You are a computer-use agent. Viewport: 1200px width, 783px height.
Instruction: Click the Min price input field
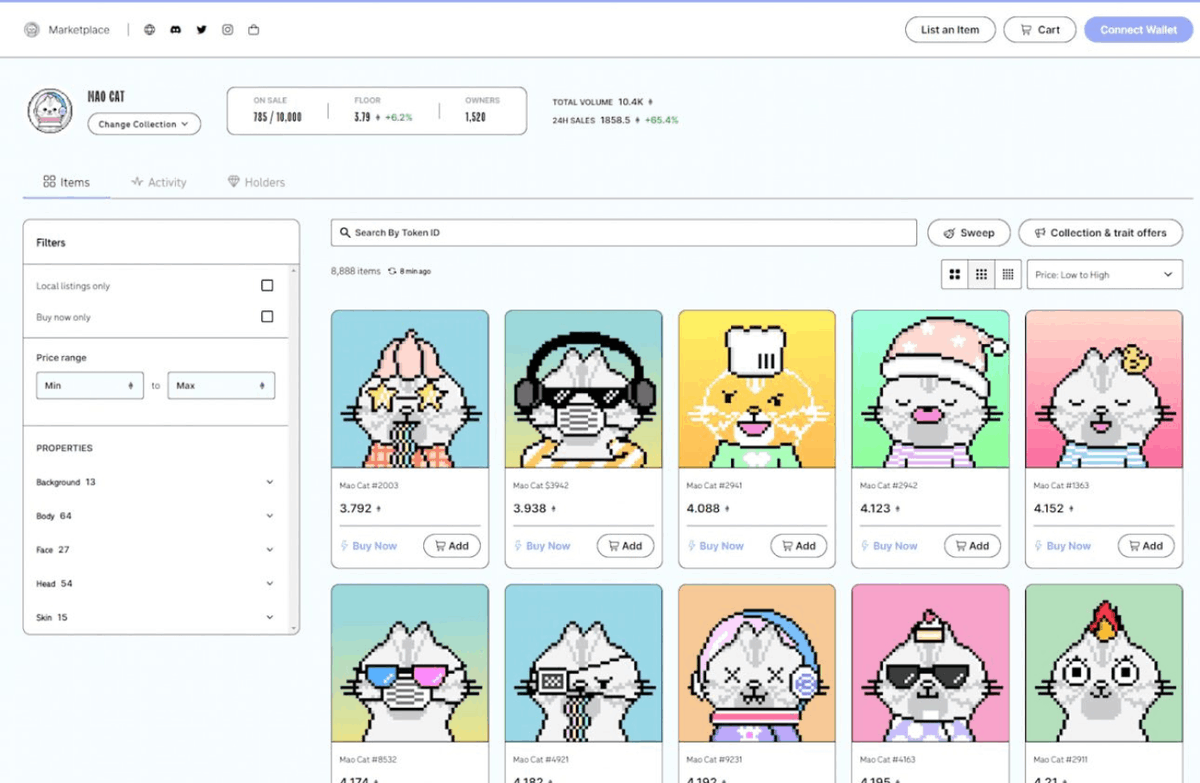click(x=90, y=386)
